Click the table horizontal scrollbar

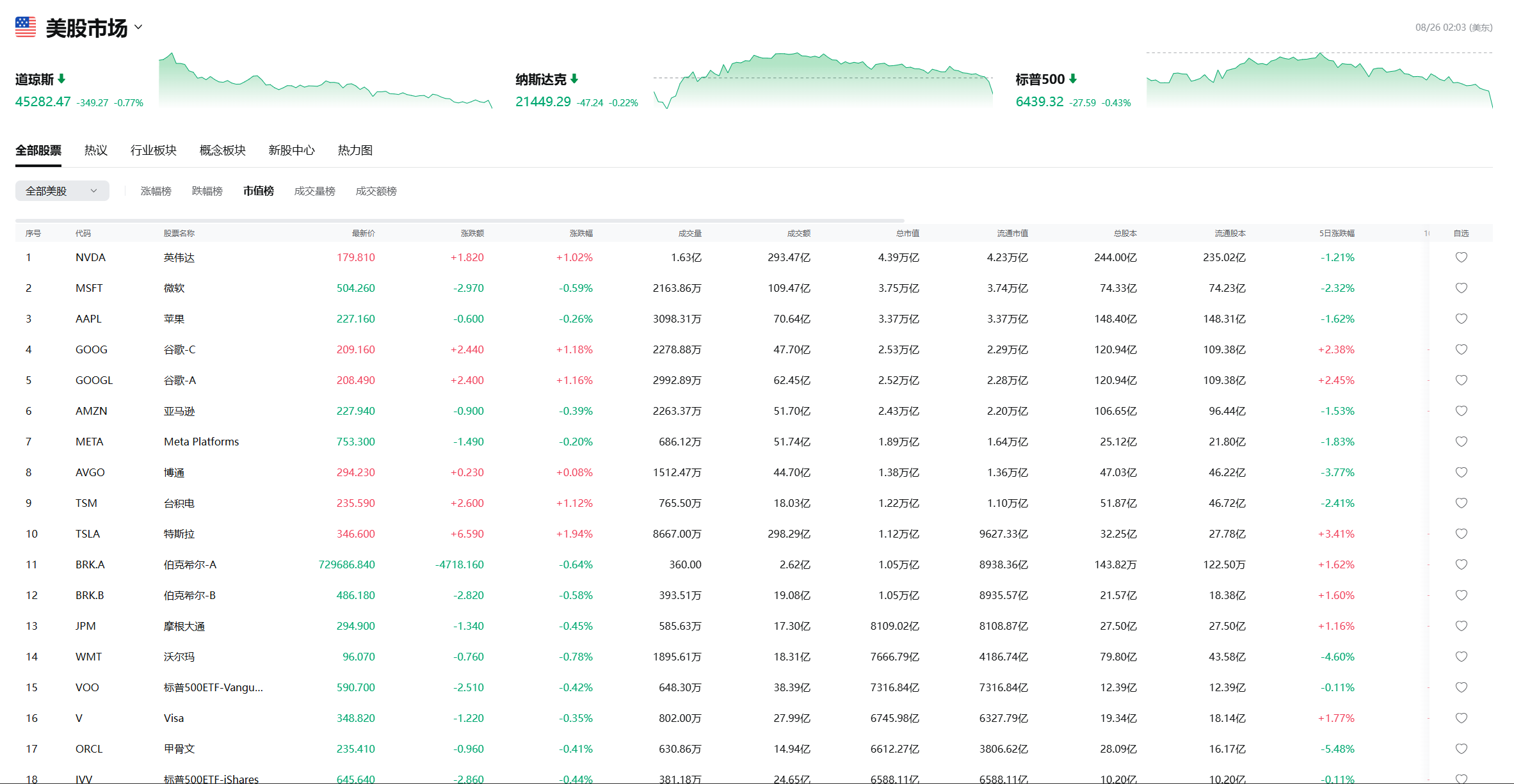coord(460,220)
